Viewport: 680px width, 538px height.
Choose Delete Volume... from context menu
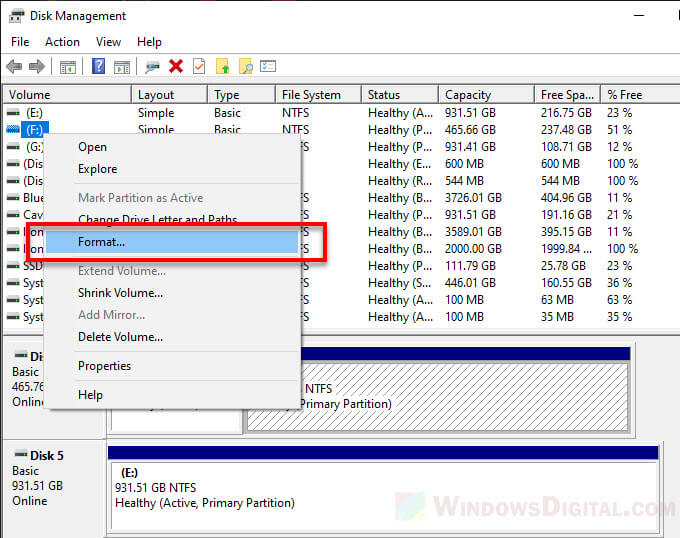[x=120, y=337]
